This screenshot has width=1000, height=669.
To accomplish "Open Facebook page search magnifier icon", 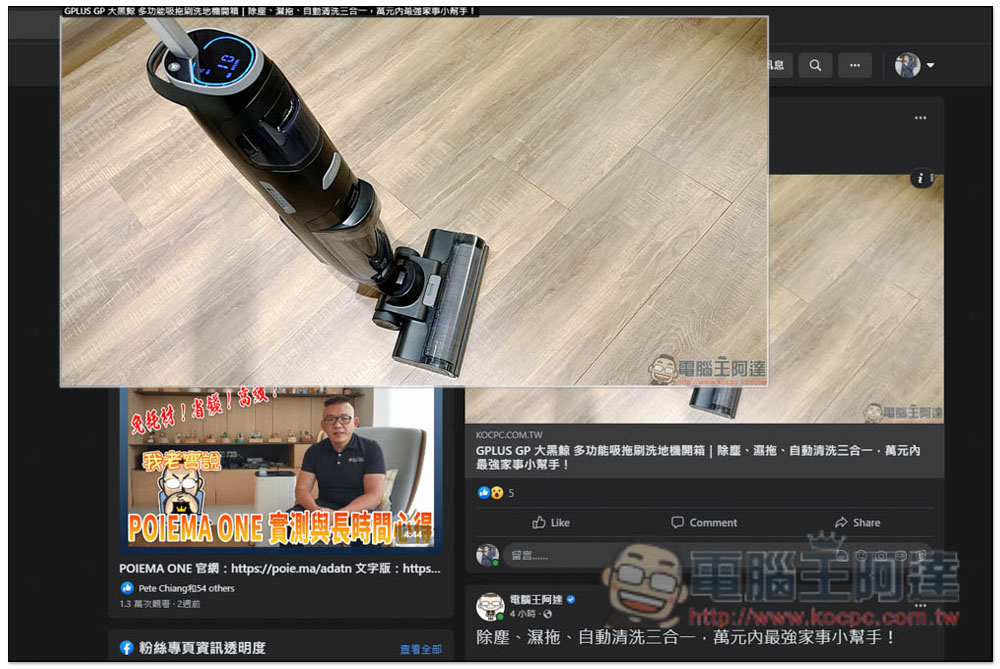I will (815, 65).
